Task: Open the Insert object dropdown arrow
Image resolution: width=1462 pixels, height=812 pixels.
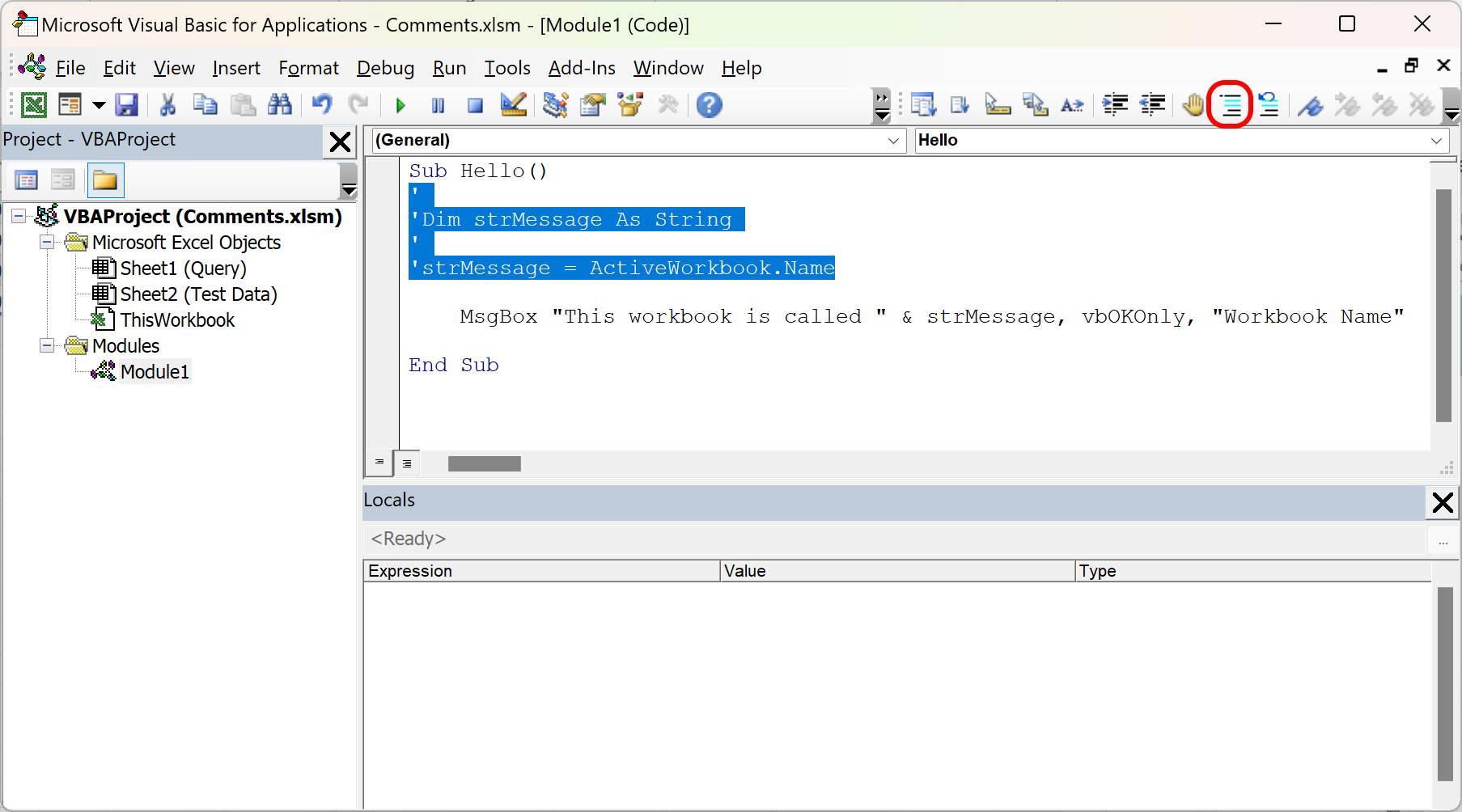Action: click(x=99, y=105)
